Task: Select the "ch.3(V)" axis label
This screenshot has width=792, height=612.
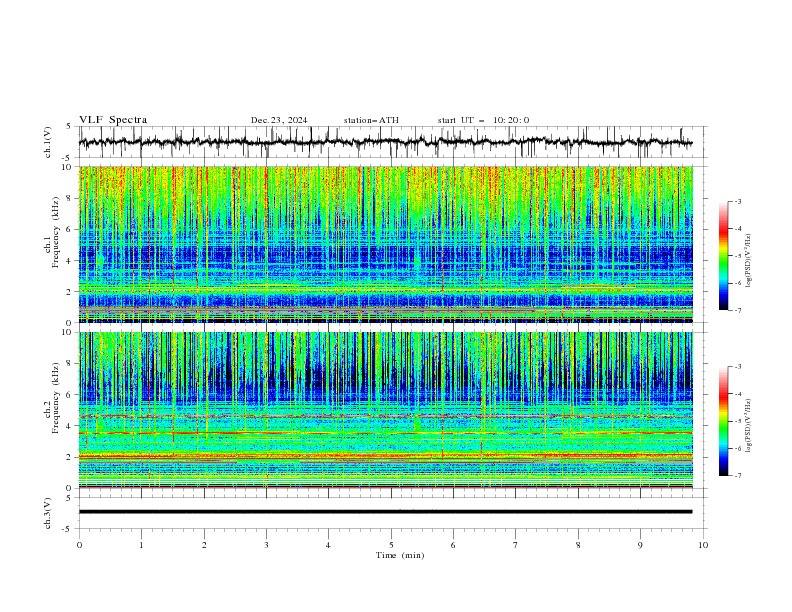Action: 48,513
